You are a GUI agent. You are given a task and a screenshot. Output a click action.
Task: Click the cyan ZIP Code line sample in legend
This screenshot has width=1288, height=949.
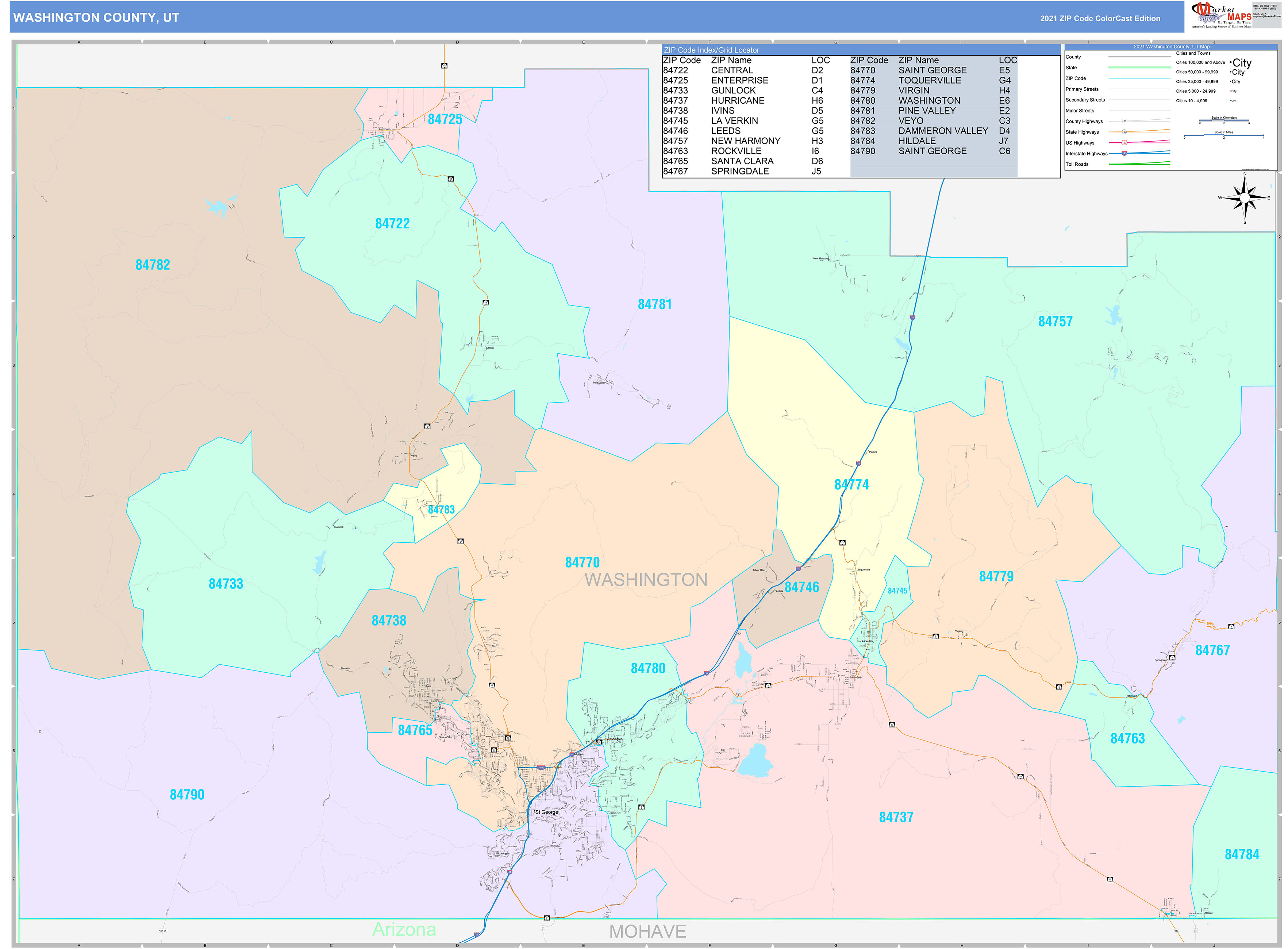(1139, 78)
